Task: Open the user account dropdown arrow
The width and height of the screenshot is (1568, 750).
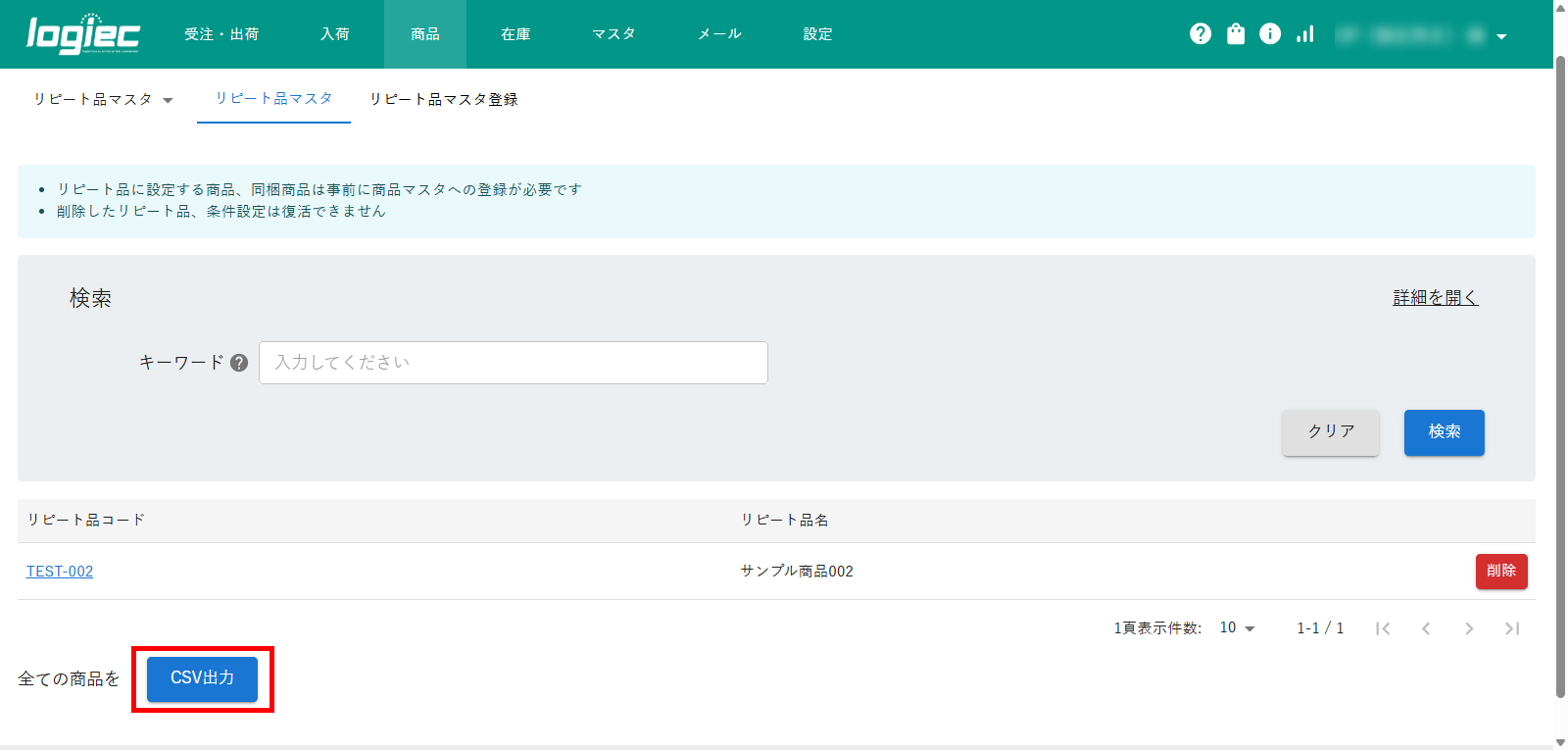Action: [1501, 36]
